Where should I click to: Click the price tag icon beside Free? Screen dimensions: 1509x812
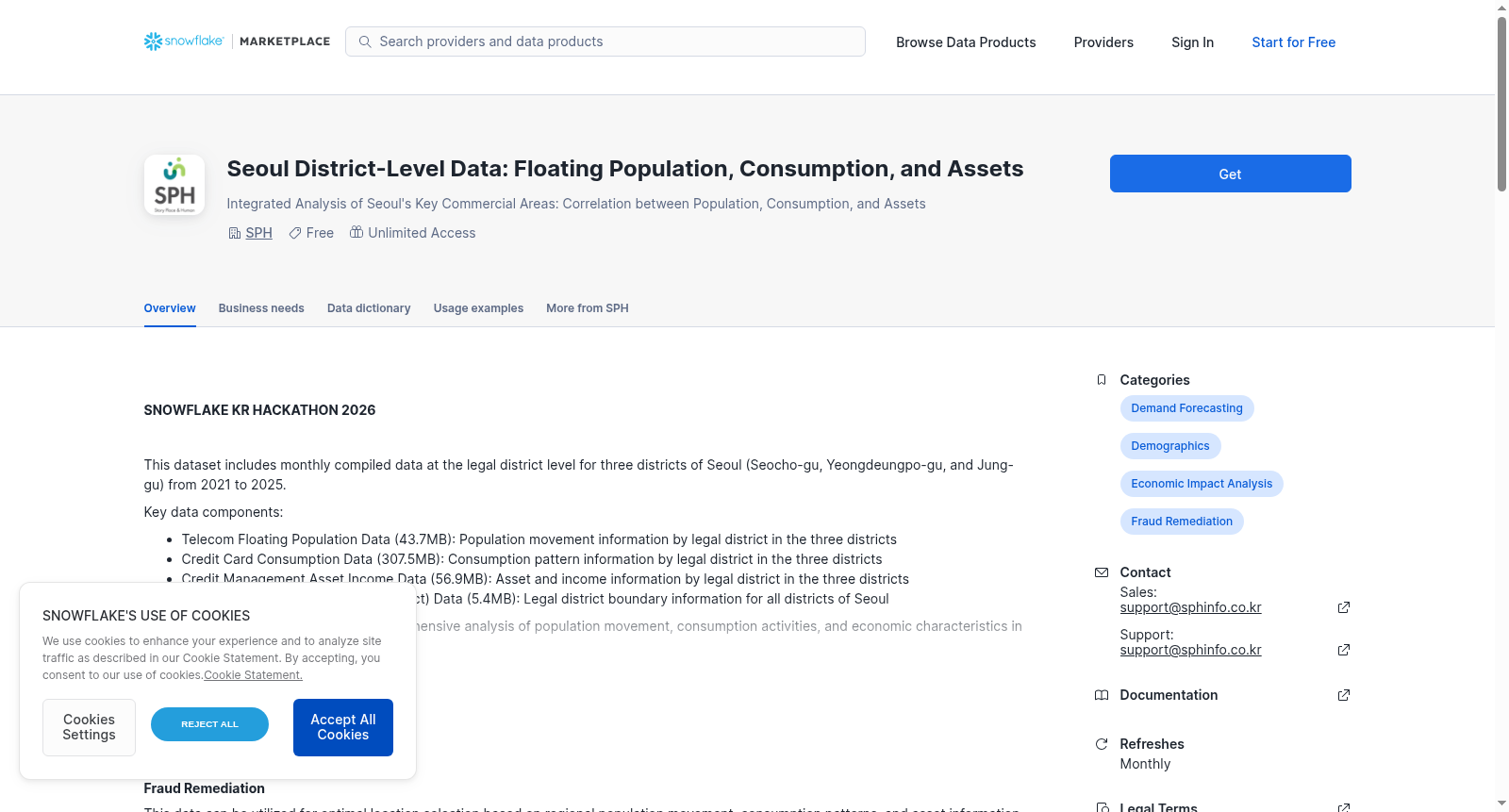(295, 233)
